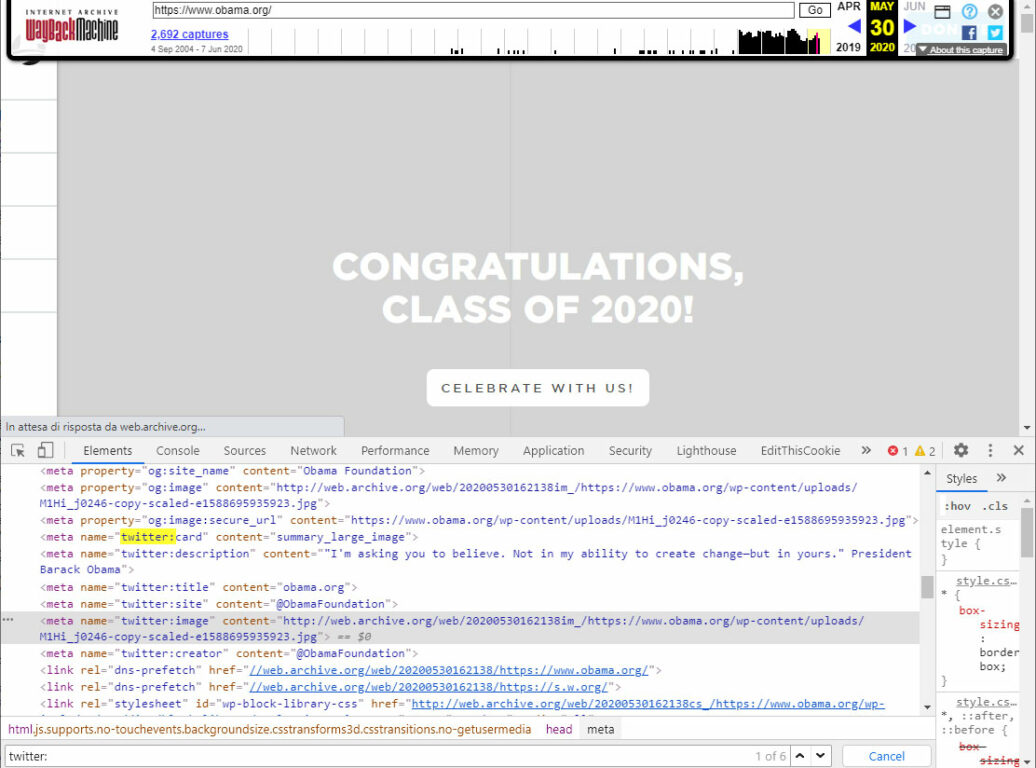
Task: Toggle the device toolbar in DevTools
Action: 45,450
